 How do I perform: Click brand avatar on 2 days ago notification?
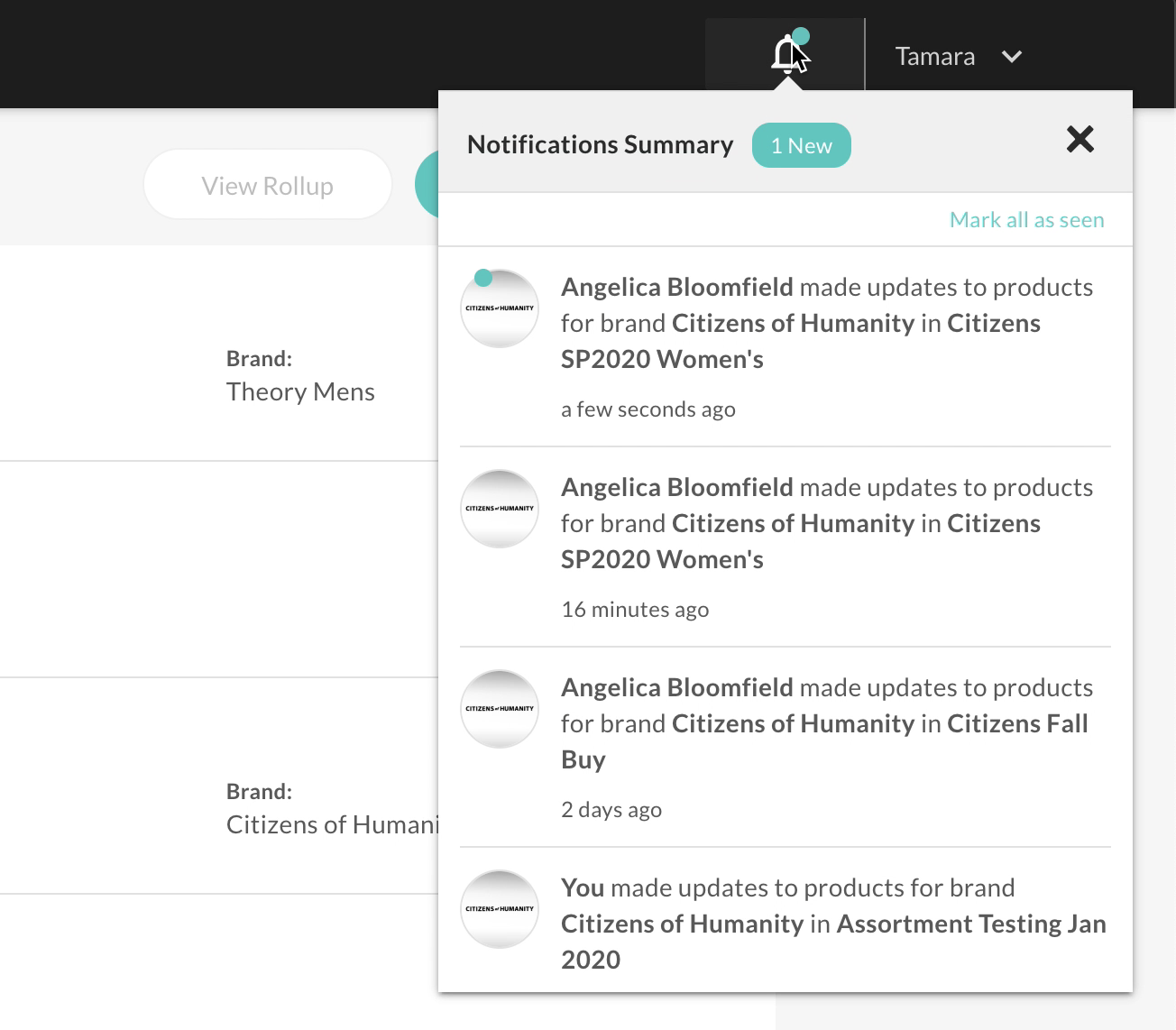pos(500,709)
